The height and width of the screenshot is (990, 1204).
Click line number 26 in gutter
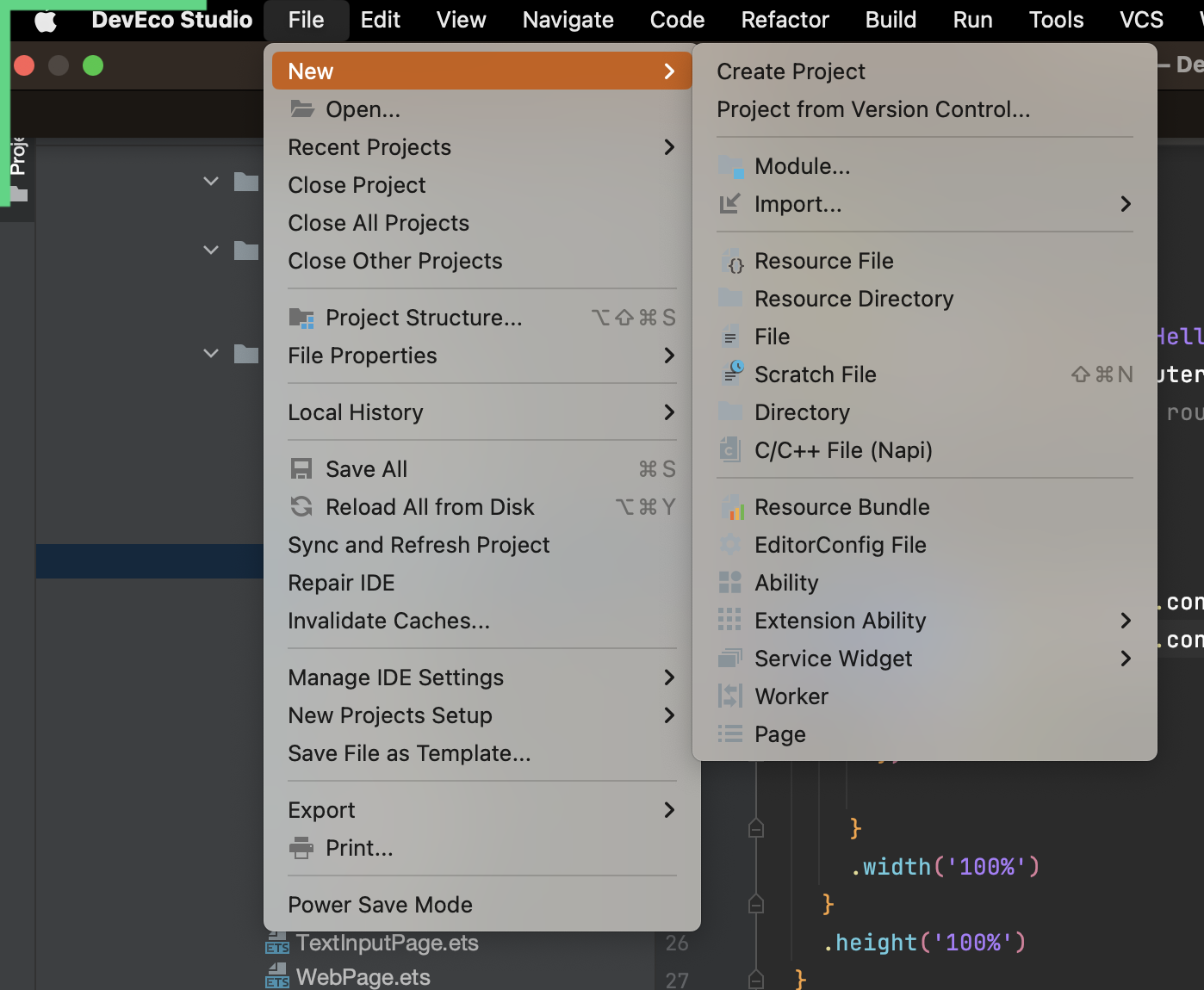[677, 943]
